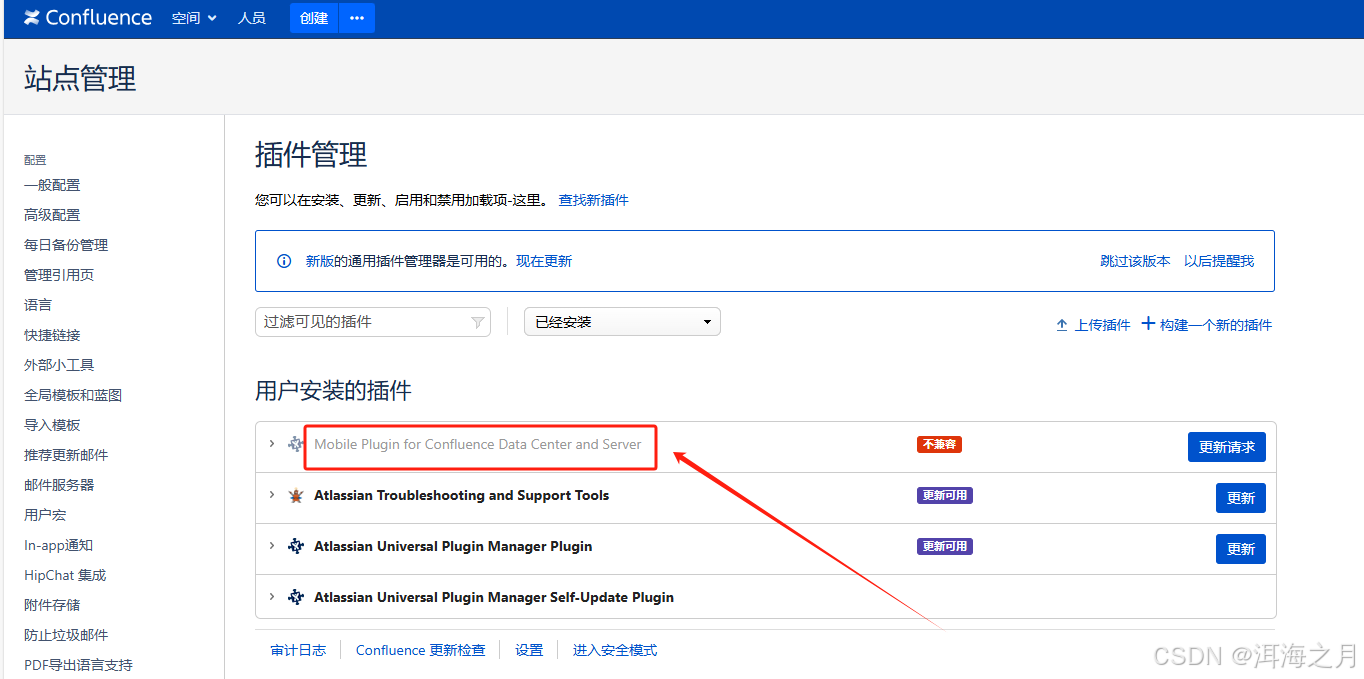The width and height of the screenshot is (1364, 679).
Task: Go to 每日备份管理 sidebar link
Action: tap(66, 245)
